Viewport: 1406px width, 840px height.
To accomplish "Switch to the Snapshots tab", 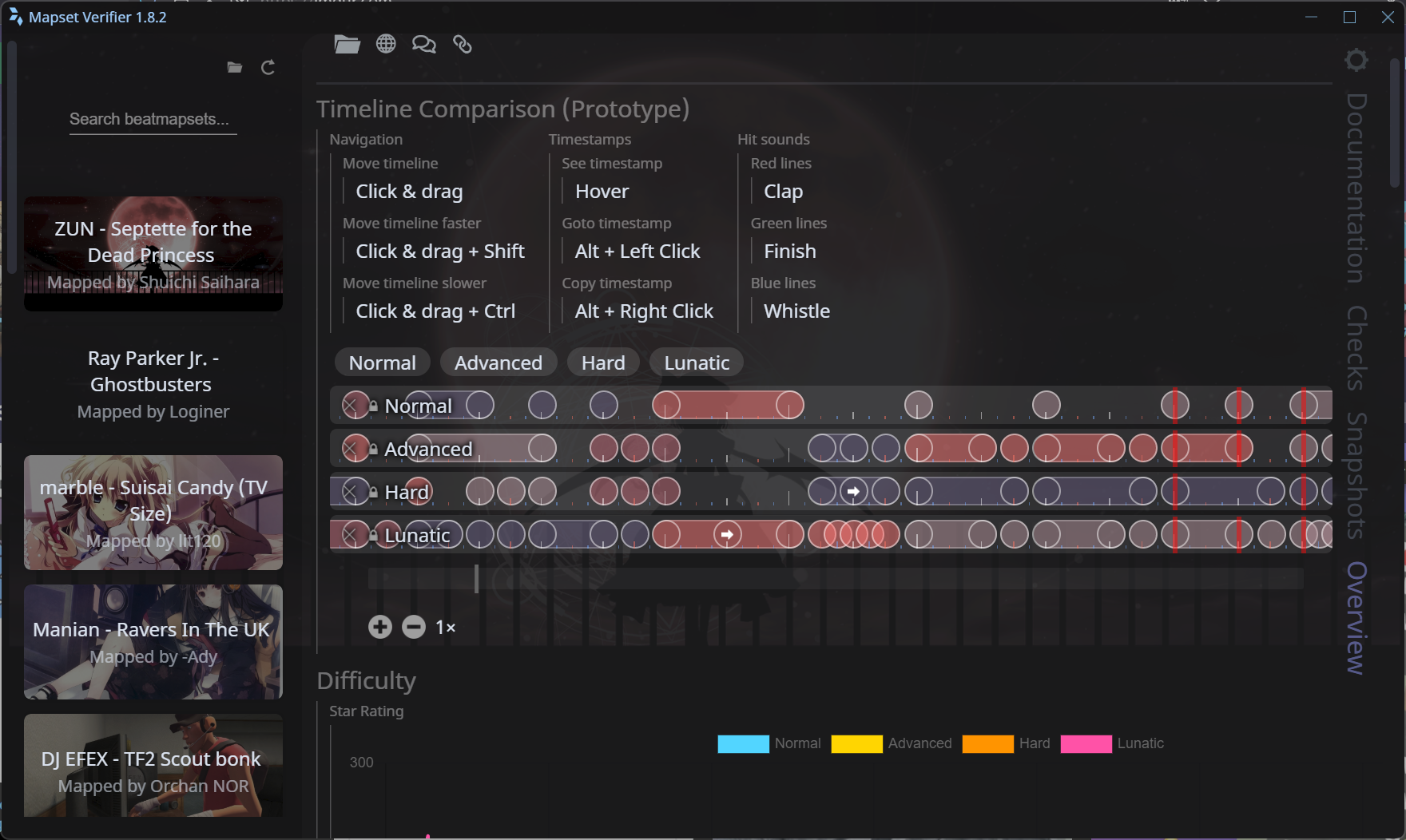I will 1356,475.
